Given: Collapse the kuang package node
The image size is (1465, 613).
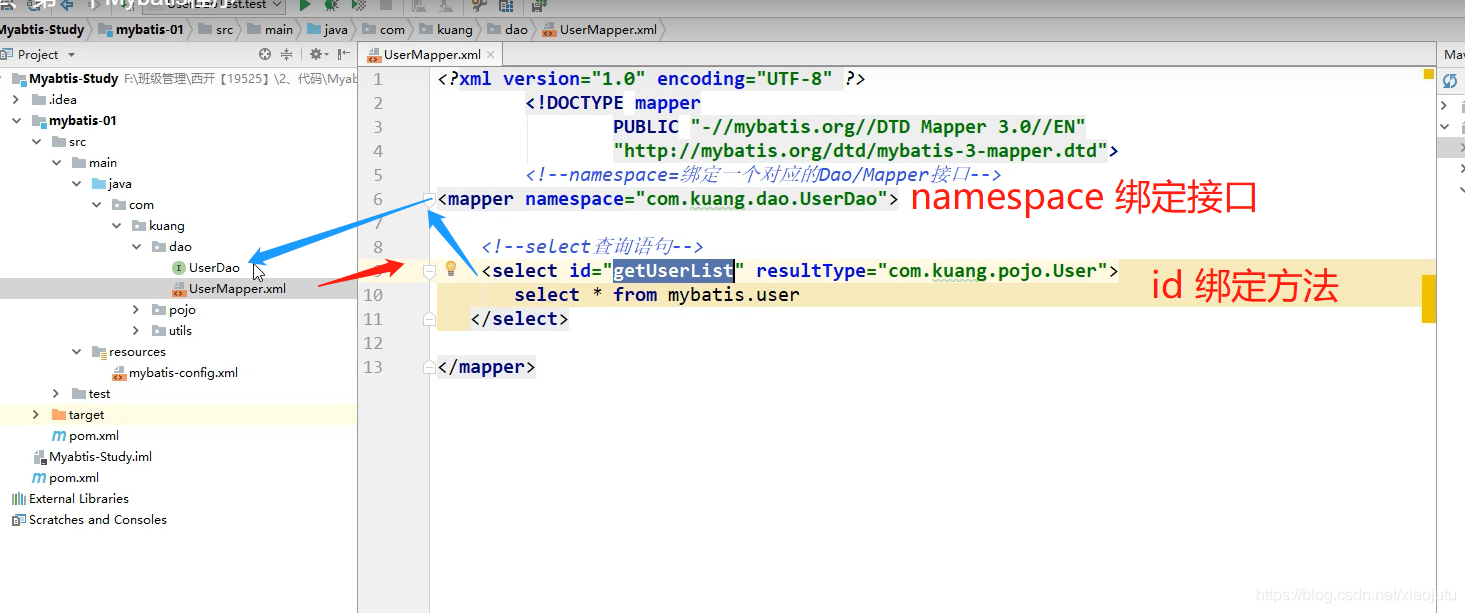Looking at the screenshot, I should [x=117, y=225].
